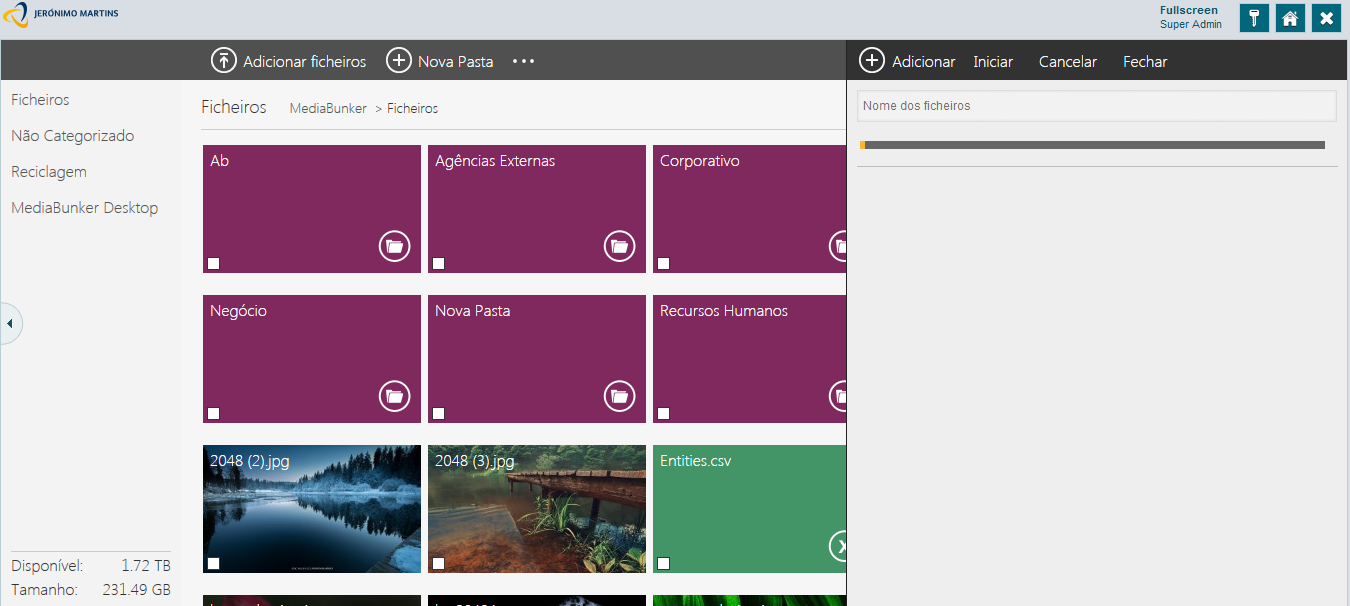Open the Nova Pasta folder icon
The image size is (1350, 606).
(620, 396)
